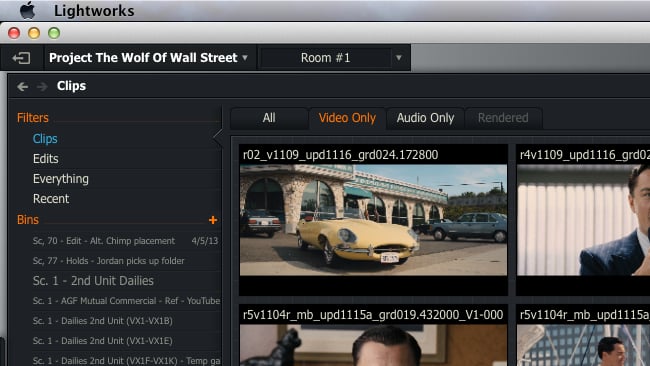Click the 4/5/13 date on Sc, 70 bin
The image size is (650, 366).
(205, 241)
